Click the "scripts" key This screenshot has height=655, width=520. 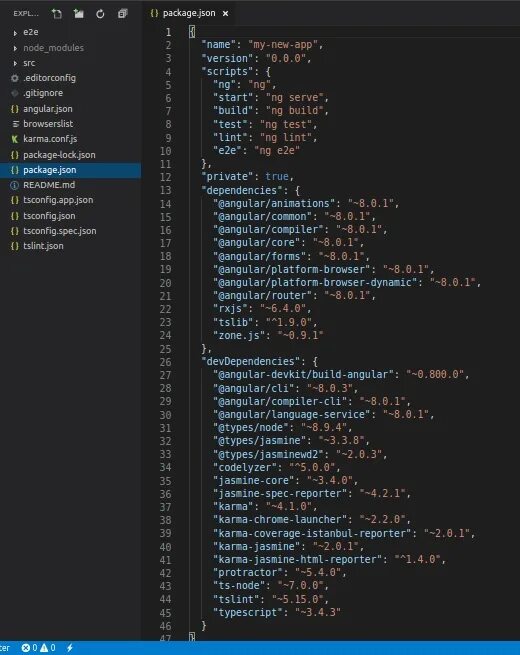coord(227,71)
